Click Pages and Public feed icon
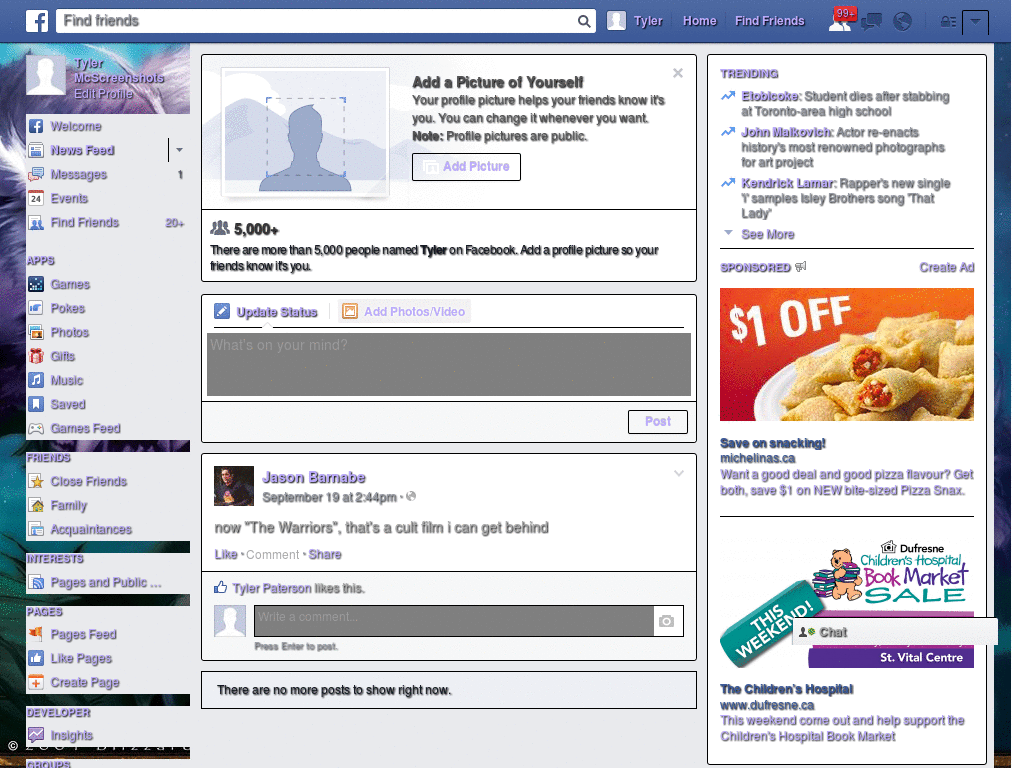The height and width of the screenshot is (768, 1024). (x=36, y=583)
